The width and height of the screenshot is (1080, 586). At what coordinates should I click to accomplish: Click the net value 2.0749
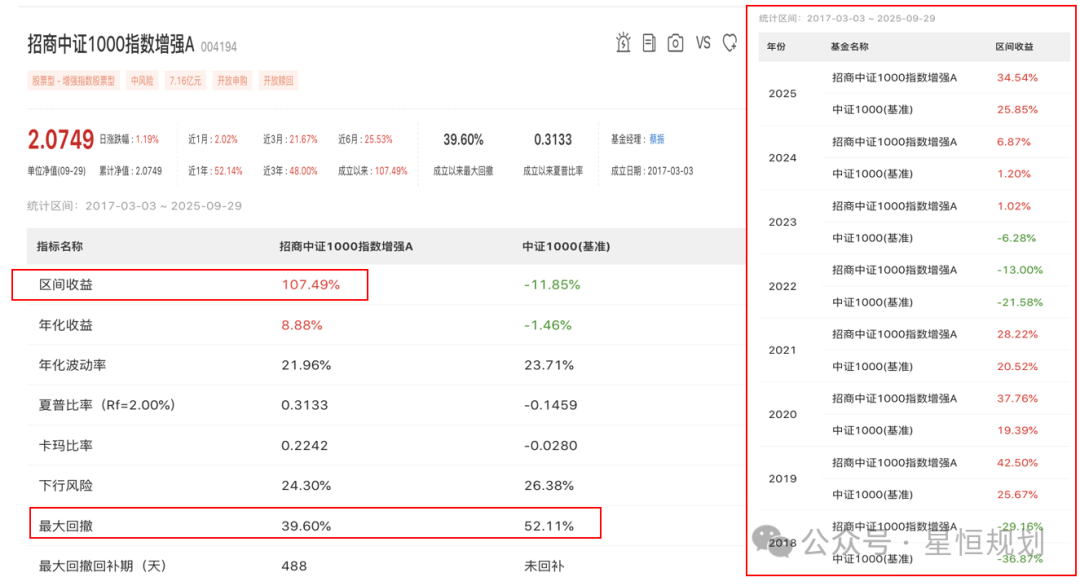(61, 140)
